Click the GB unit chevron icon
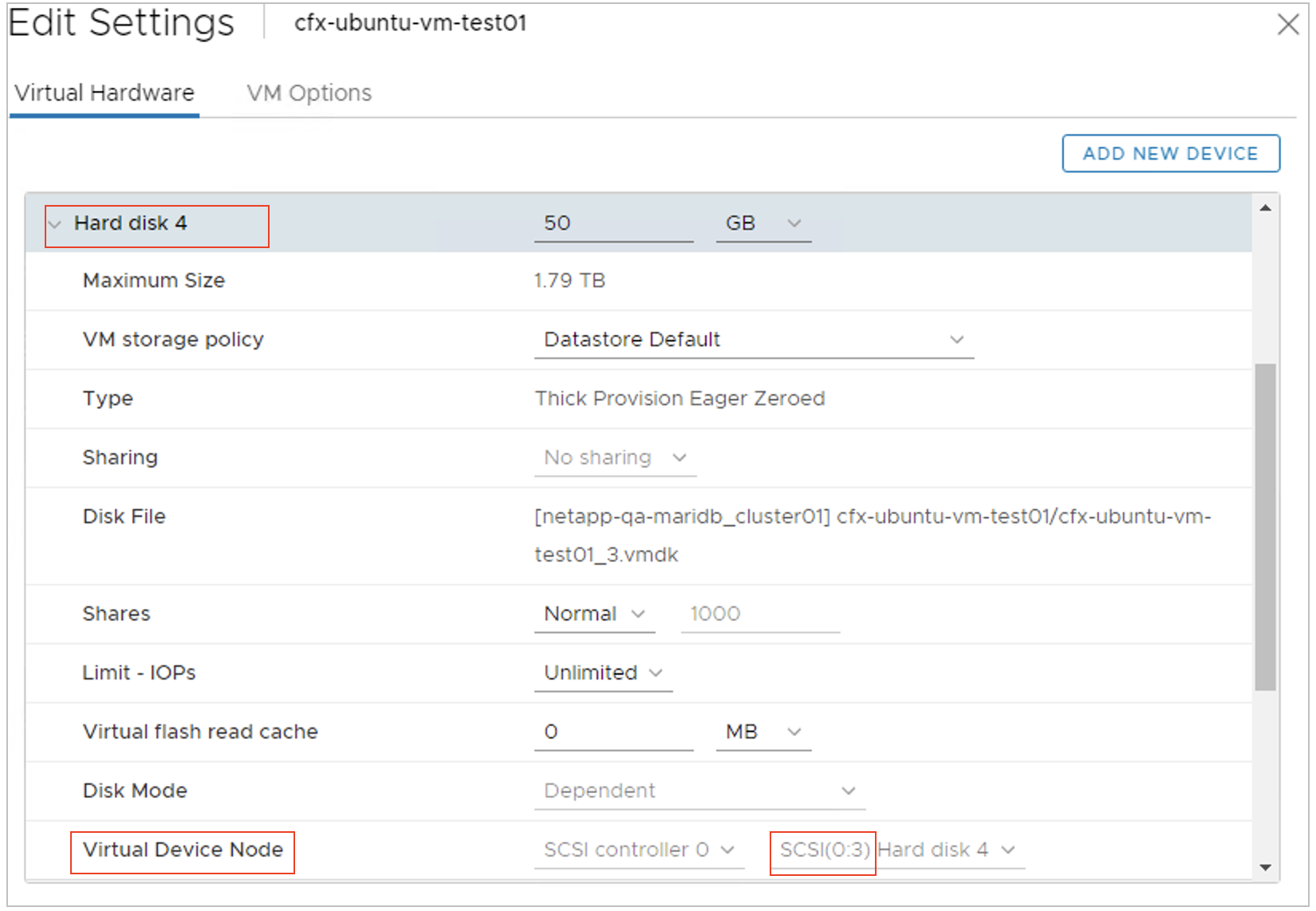 click(794, 223)
